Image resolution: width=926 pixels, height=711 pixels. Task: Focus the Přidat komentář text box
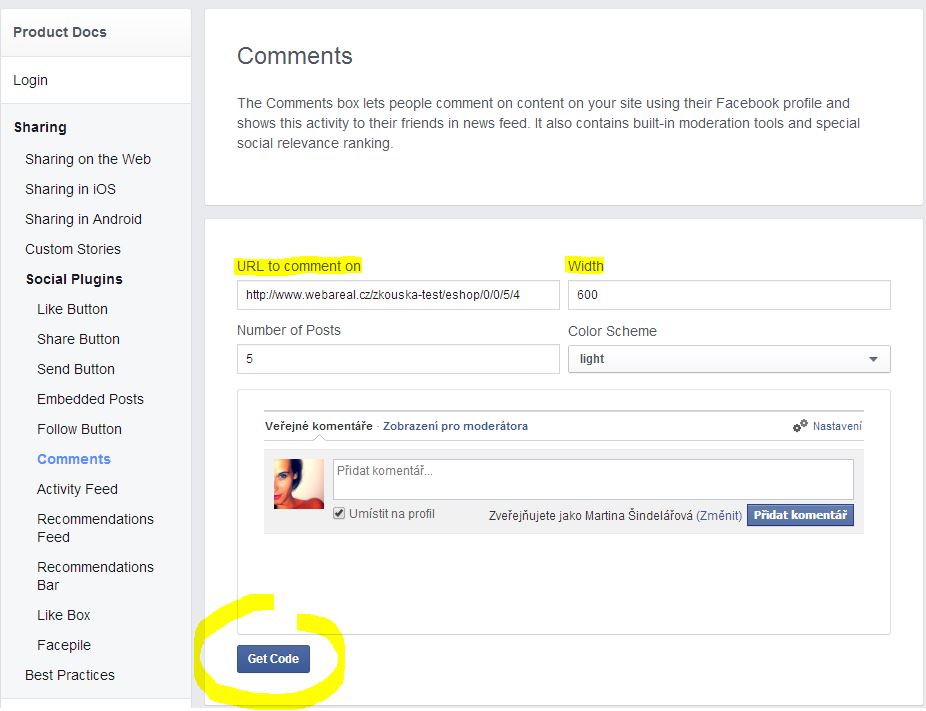click(593, 479)
